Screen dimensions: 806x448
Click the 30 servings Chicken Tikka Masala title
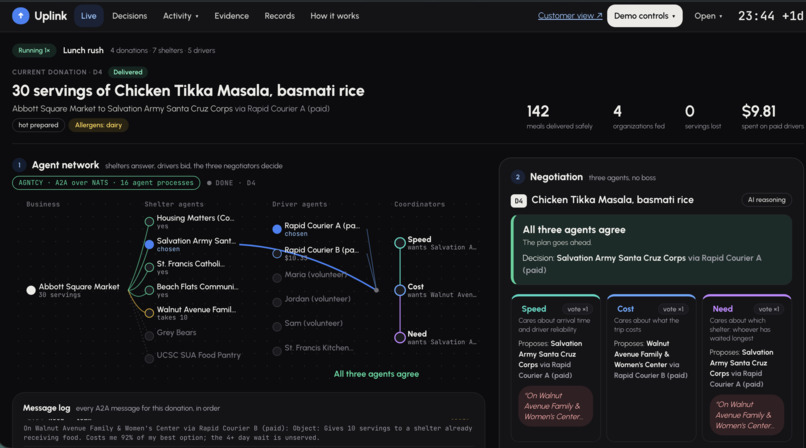188,91
